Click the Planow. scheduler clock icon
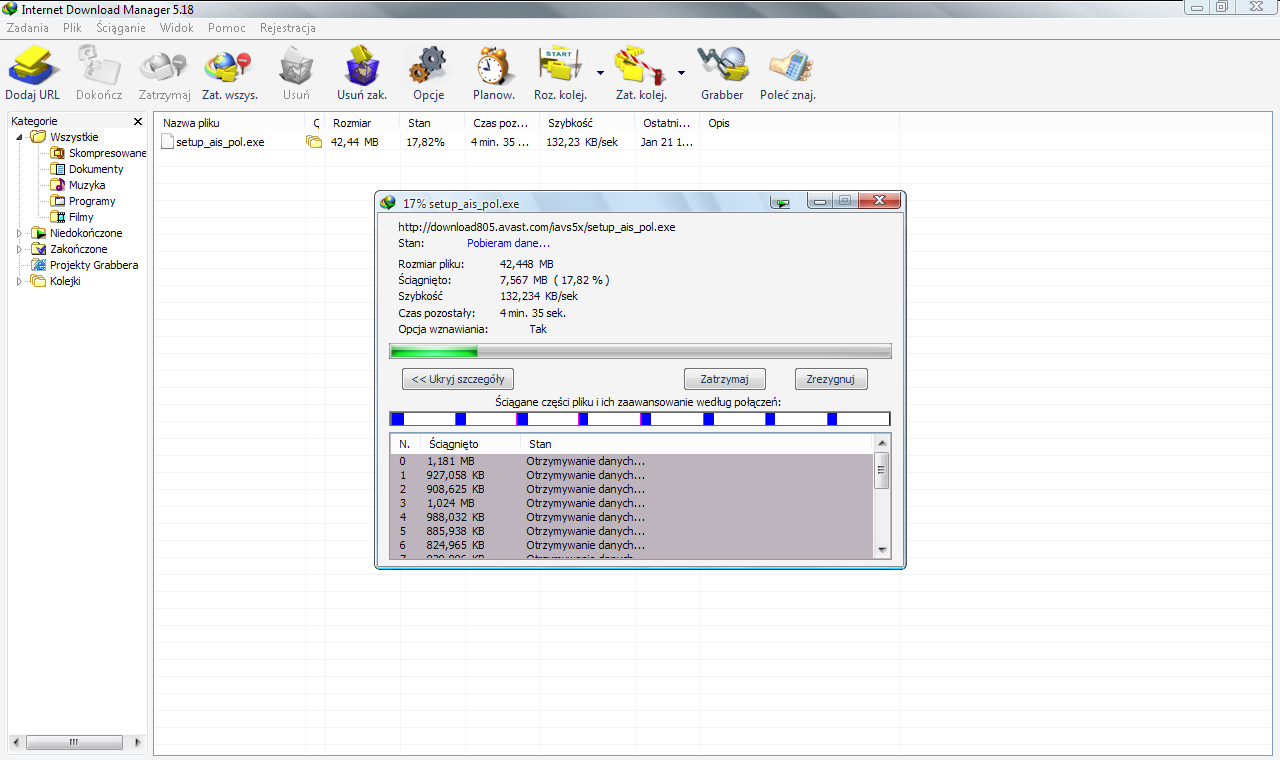The image size is (1280, 760). tap(493, 67)
